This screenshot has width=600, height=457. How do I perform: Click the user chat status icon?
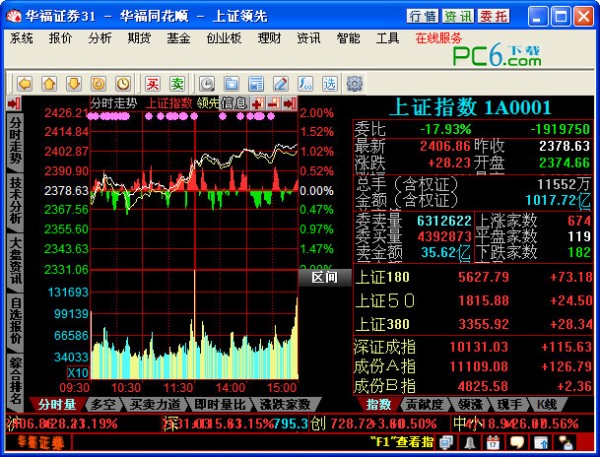click(x=566, y=442)
